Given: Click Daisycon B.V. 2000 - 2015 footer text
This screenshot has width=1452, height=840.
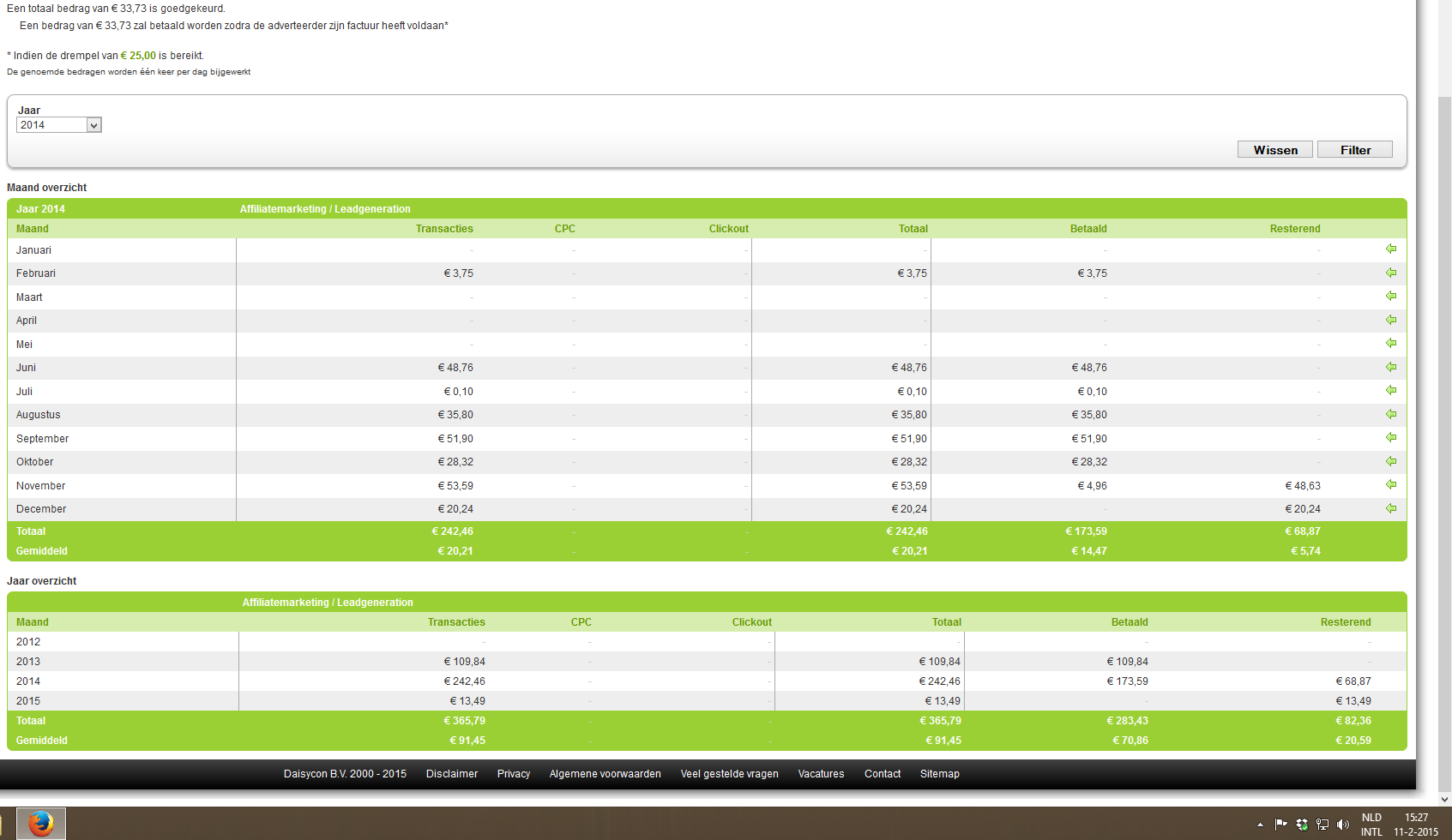Looking at the screenshot, I should (345, 774).
